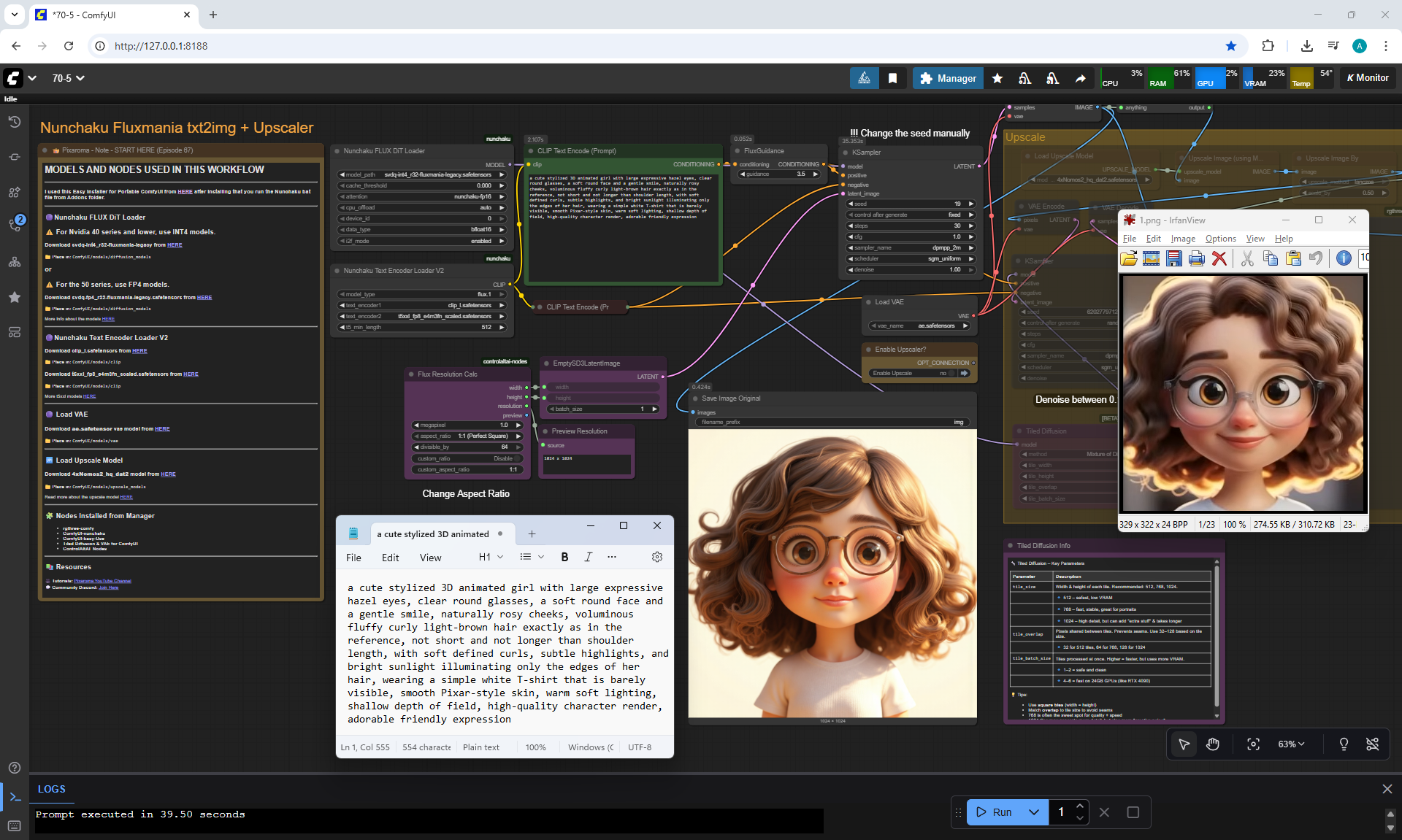Screen dimensions: 1402x840
Task: Open the ComfyUI Manager
Action: click(x=947, y=78)
